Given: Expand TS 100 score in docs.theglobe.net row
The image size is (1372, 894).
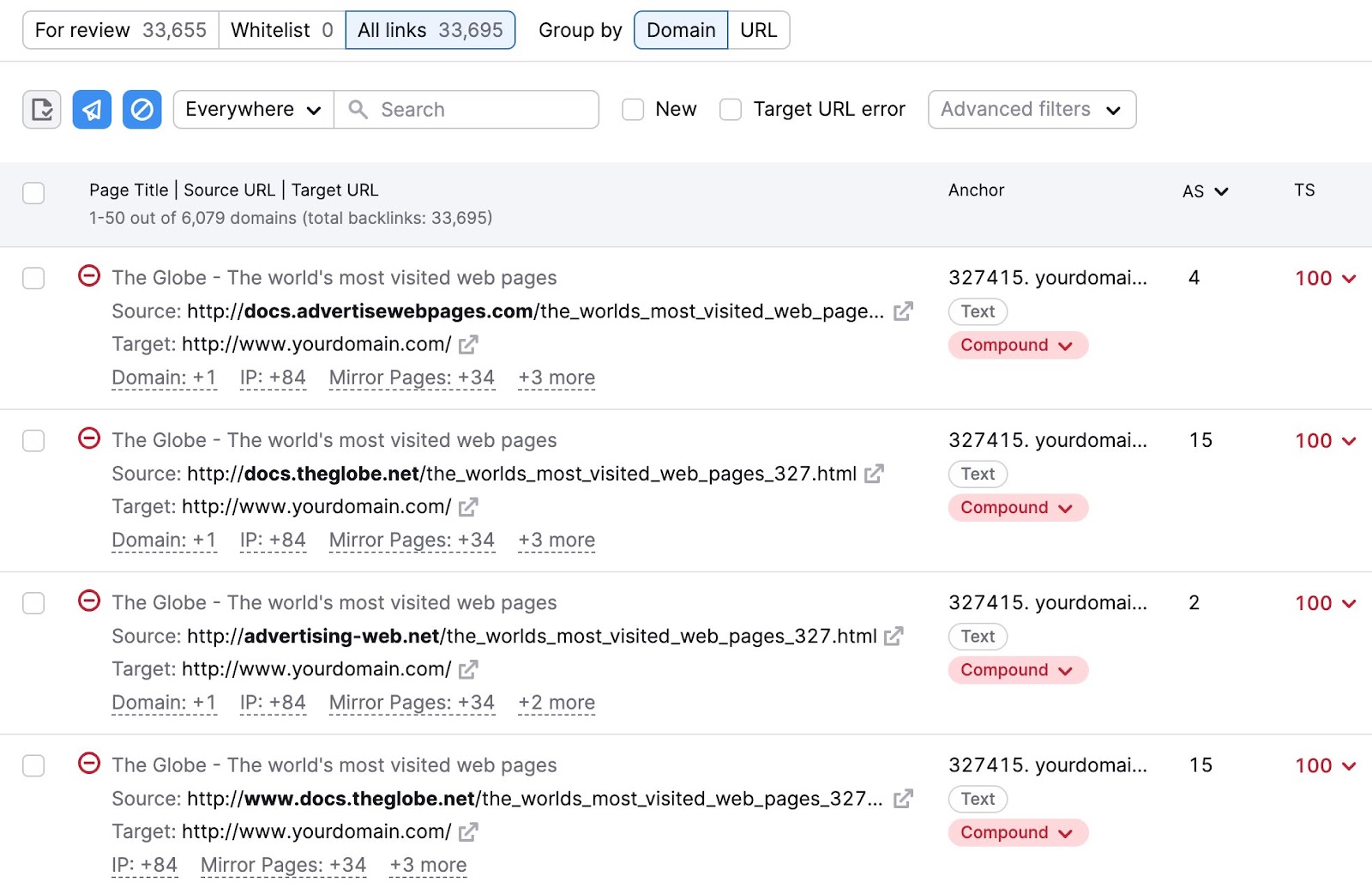Looking at the screenshot, I should 1326,441.
